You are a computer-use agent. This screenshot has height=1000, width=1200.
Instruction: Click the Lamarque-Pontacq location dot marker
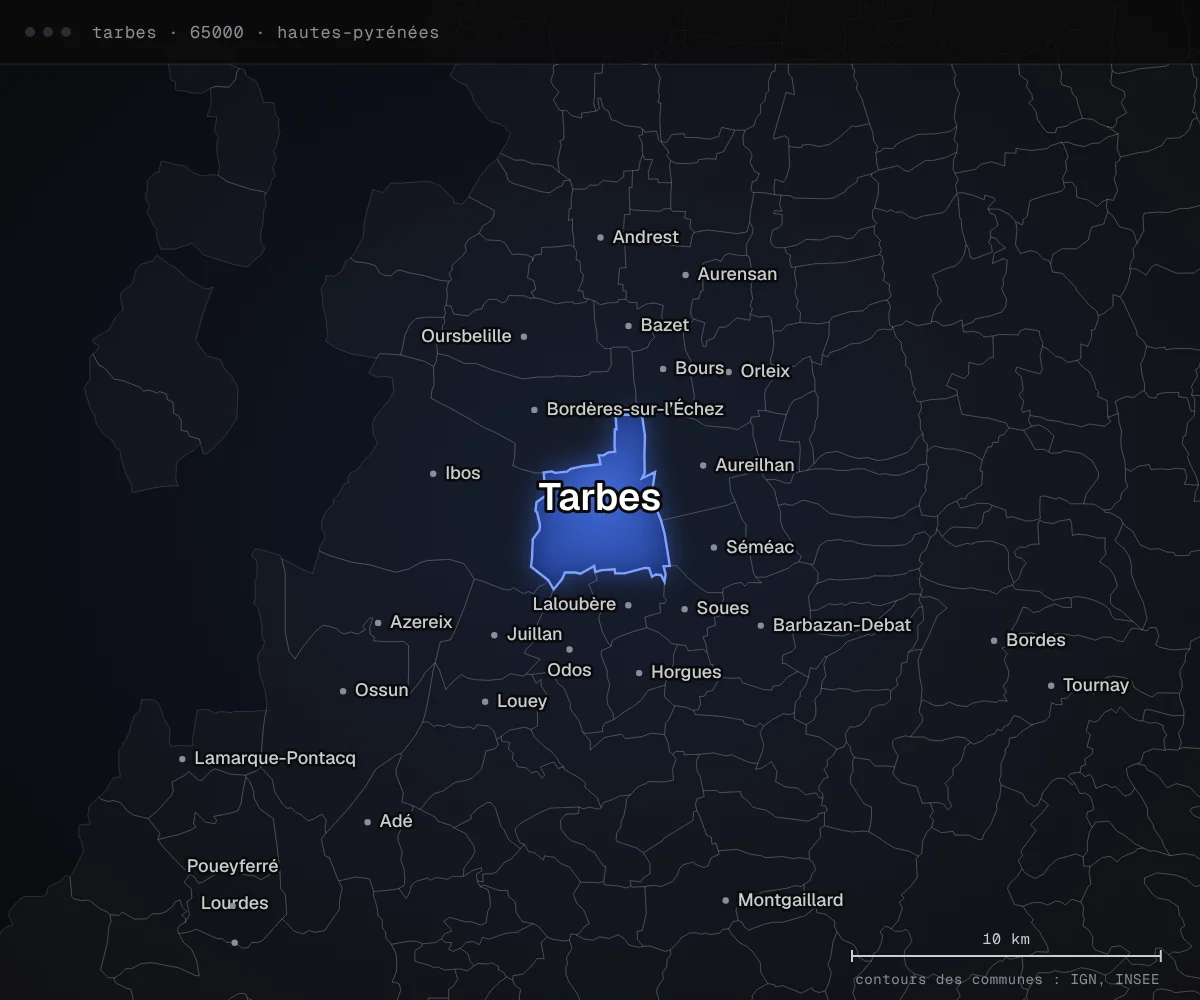click(182, 759)
